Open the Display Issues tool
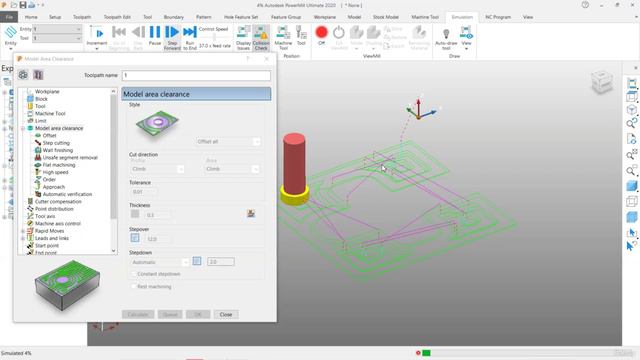The height and width of the screenshot is (360, 640). [243, 37]
